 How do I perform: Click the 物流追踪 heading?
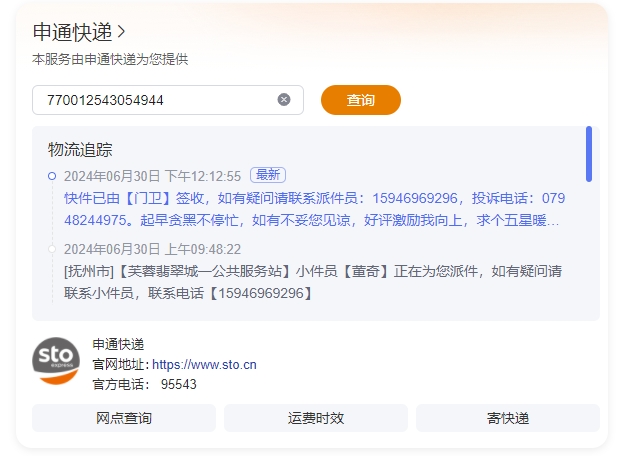[x=80, y=150]
